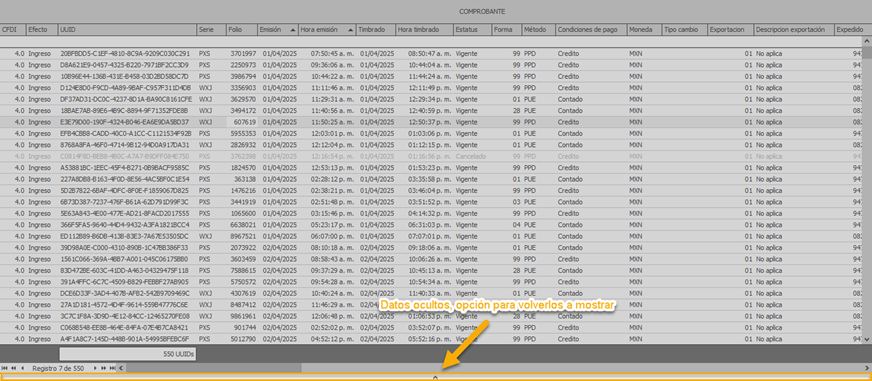Click the 550 UUIDs summary field
The height and width of the screenshot is (381, 872).
pos(127,354)
